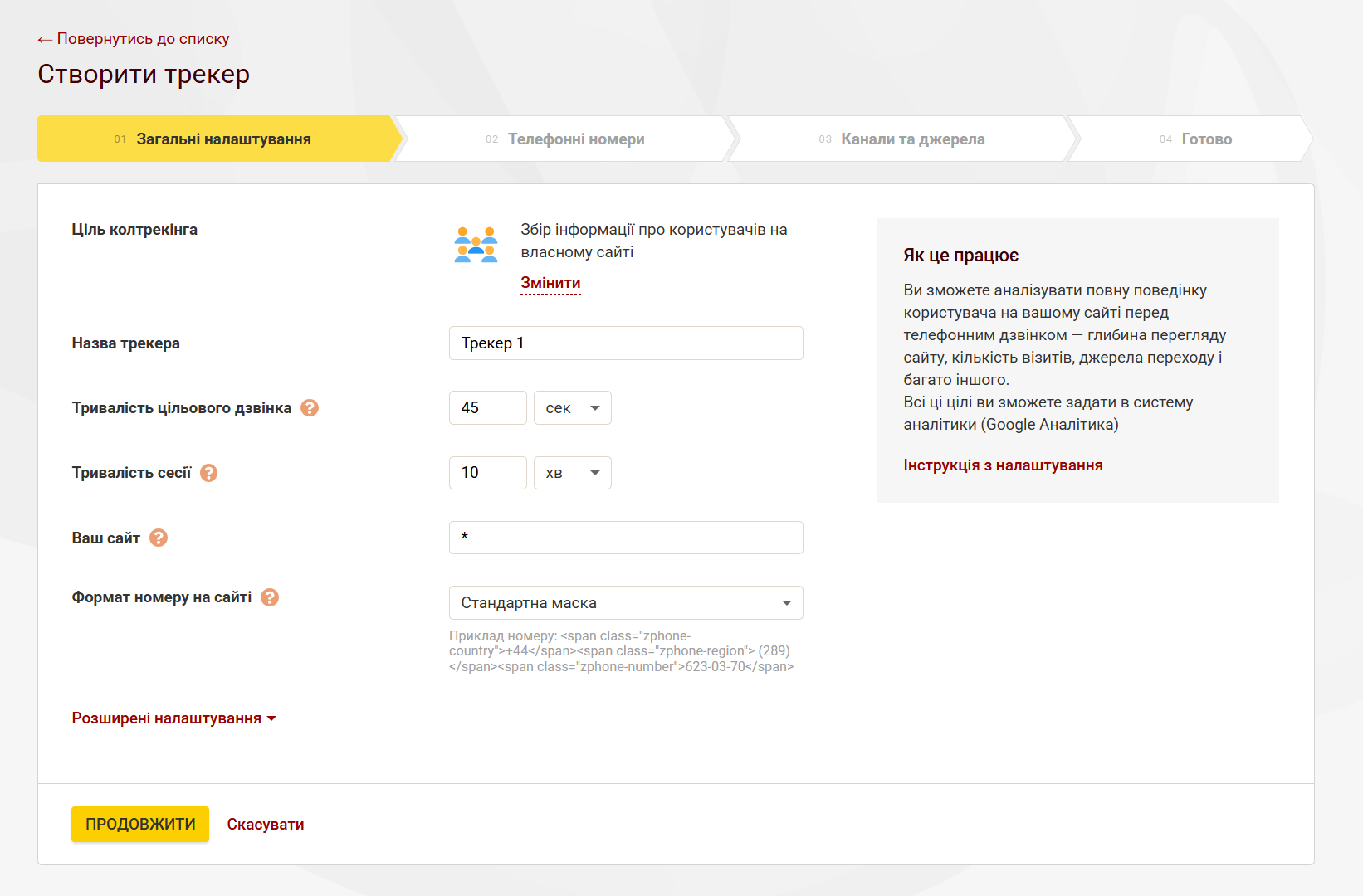
Task: Select the Загальні налаштування step tab
Action: (219, 139)
